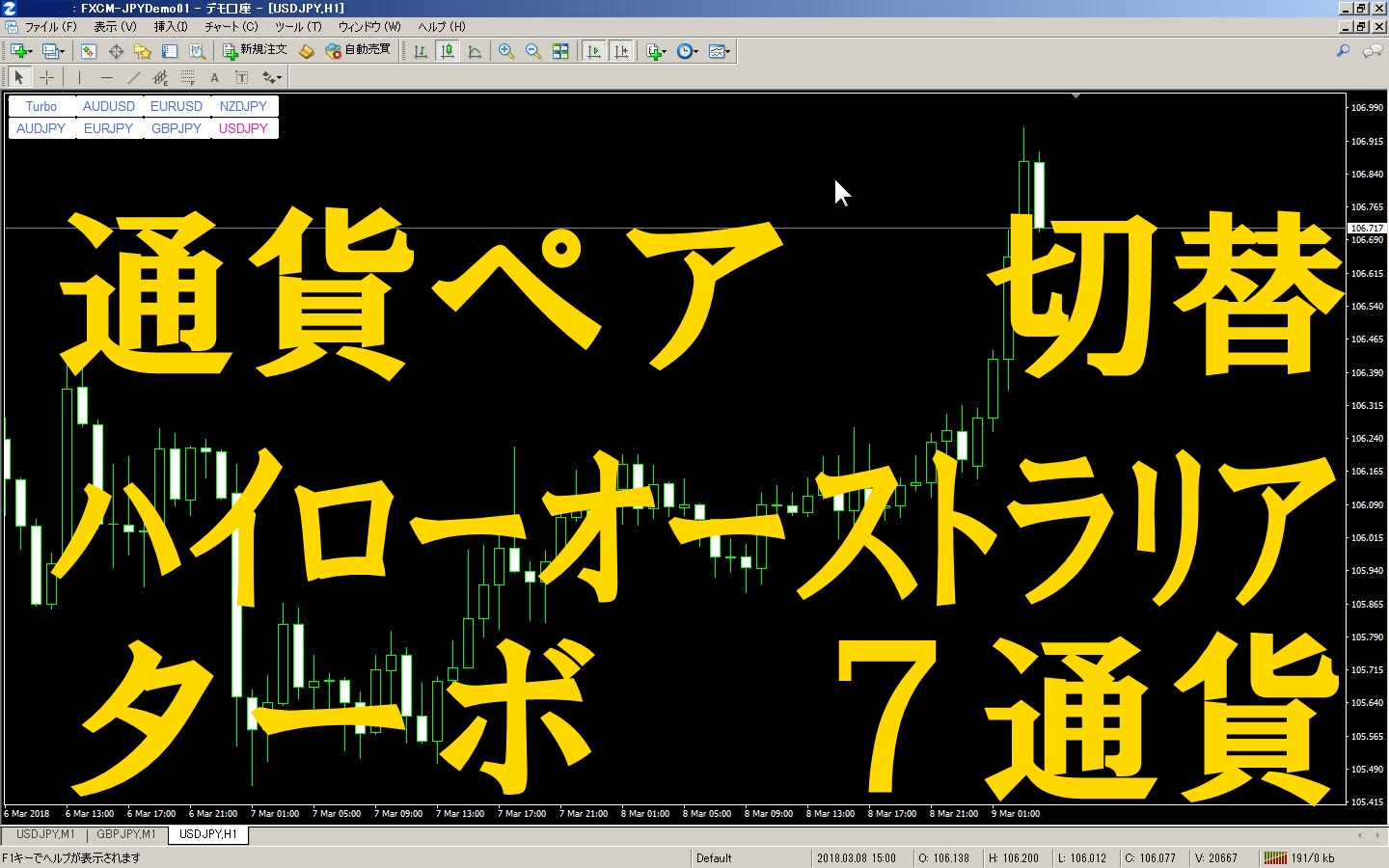Open the Market Watch window

[x=89, y=51]
